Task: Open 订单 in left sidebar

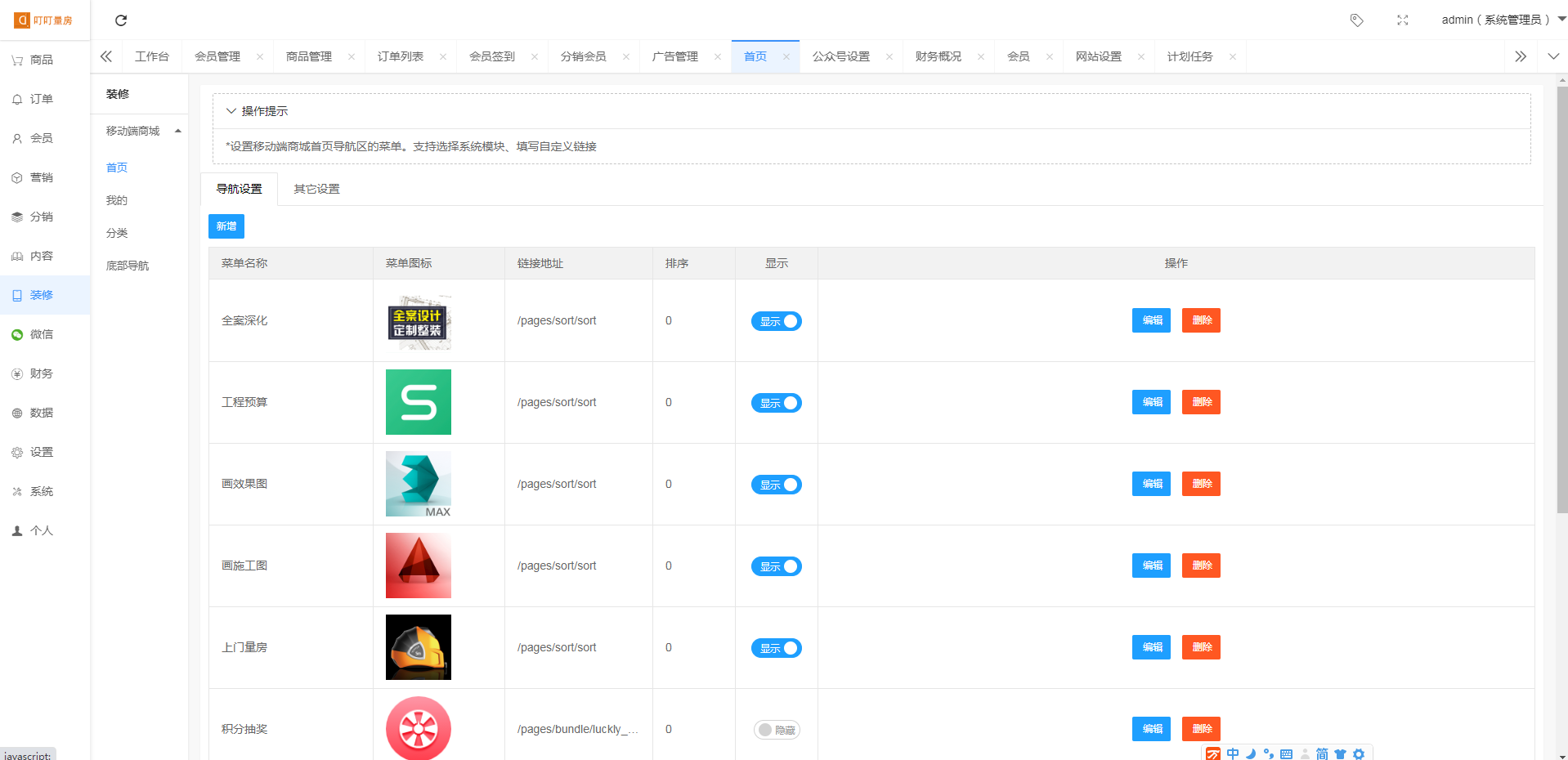Action: coord(45,99)
